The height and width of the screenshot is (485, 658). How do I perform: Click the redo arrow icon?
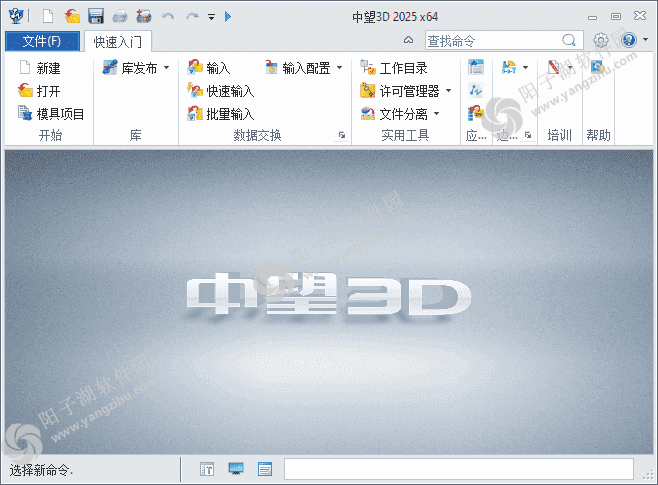[192, 16]
